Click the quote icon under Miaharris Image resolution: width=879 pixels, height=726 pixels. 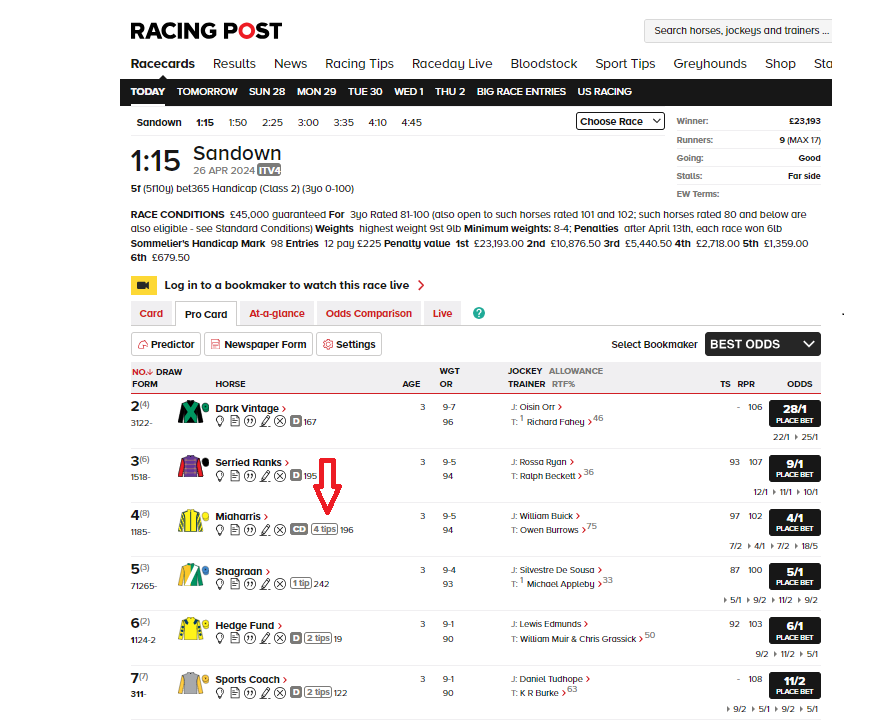(250, 529)
